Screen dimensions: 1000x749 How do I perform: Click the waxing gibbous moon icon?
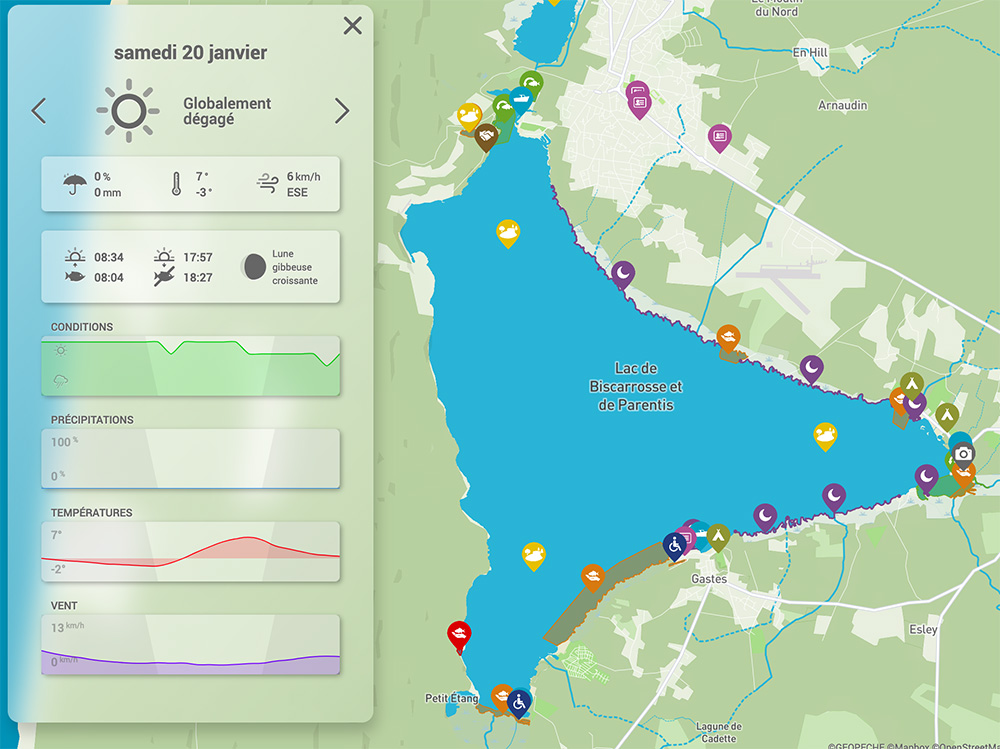pos(254,267)
